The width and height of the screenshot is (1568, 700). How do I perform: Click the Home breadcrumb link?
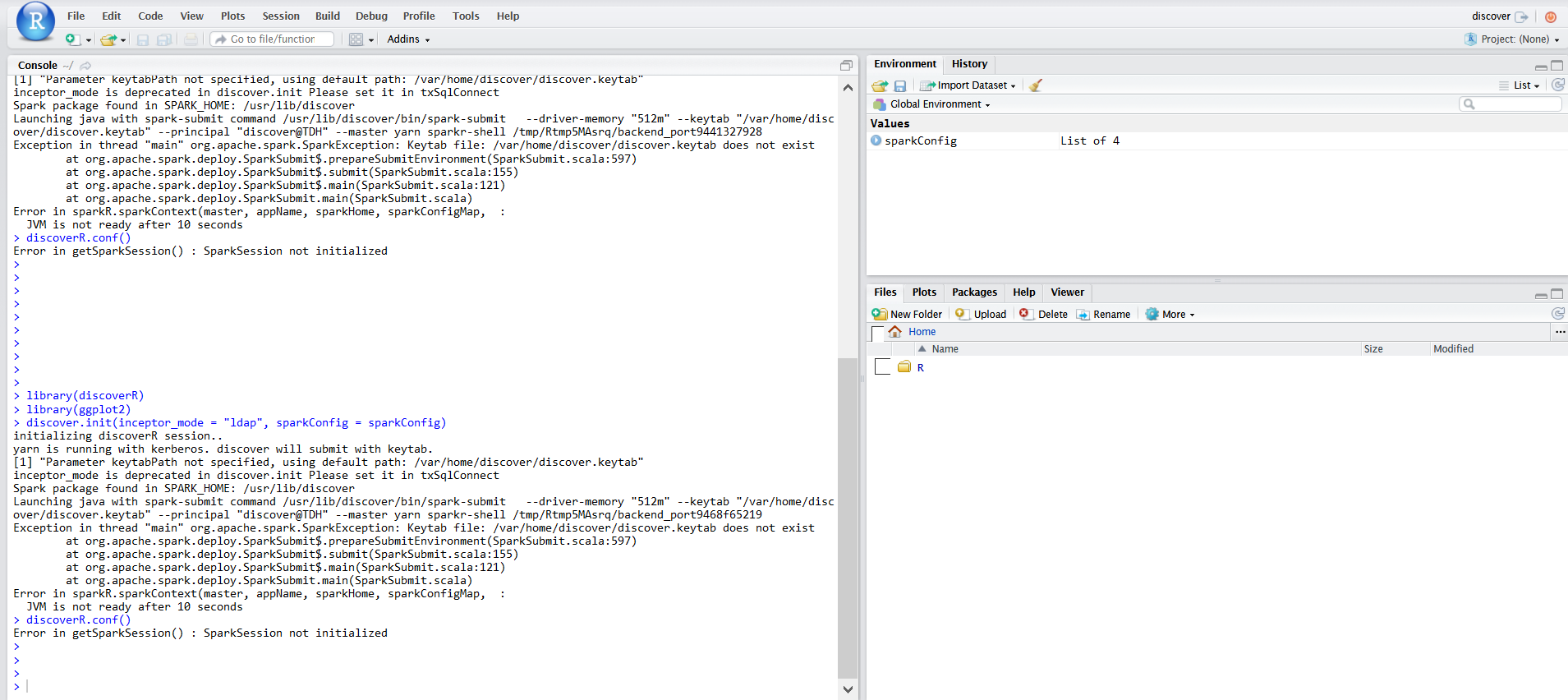point(922,332)
